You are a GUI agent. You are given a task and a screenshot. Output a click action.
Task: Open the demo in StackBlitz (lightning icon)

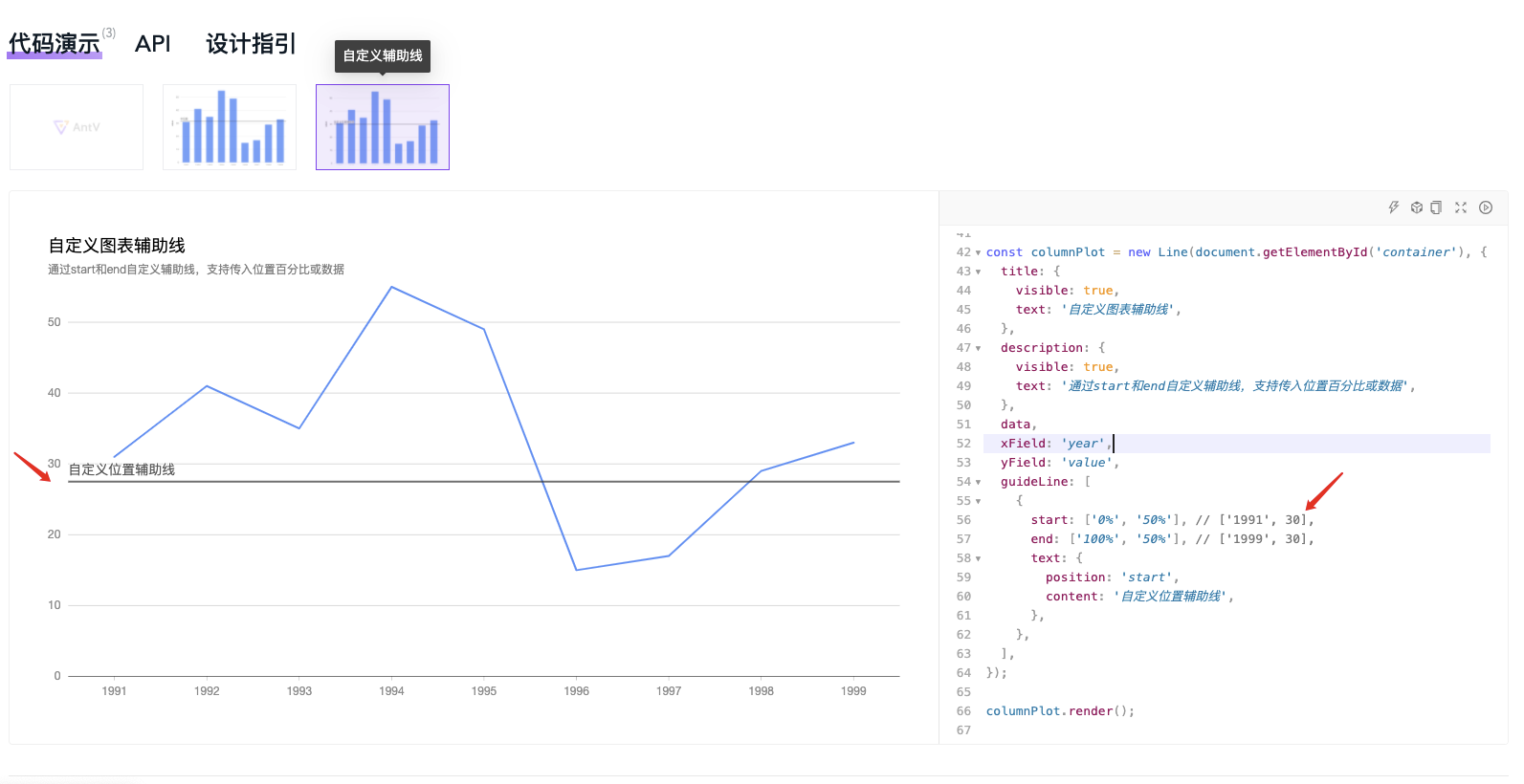coord(1394,207)
